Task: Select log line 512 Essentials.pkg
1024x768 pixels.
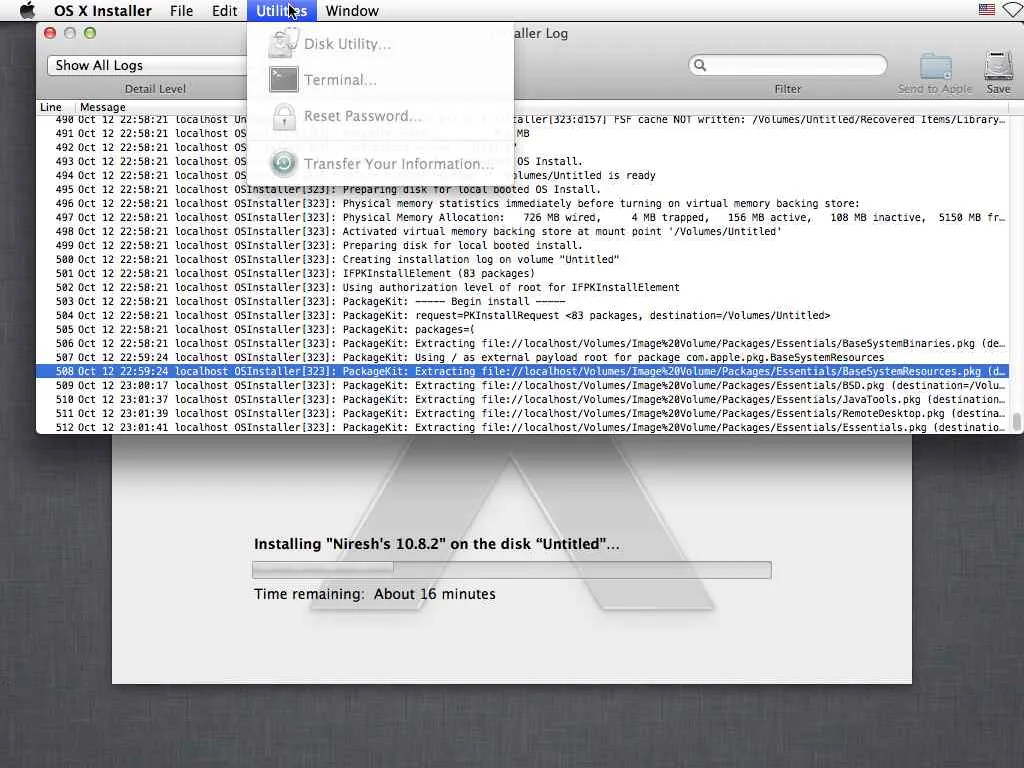Action: (522, 428)
